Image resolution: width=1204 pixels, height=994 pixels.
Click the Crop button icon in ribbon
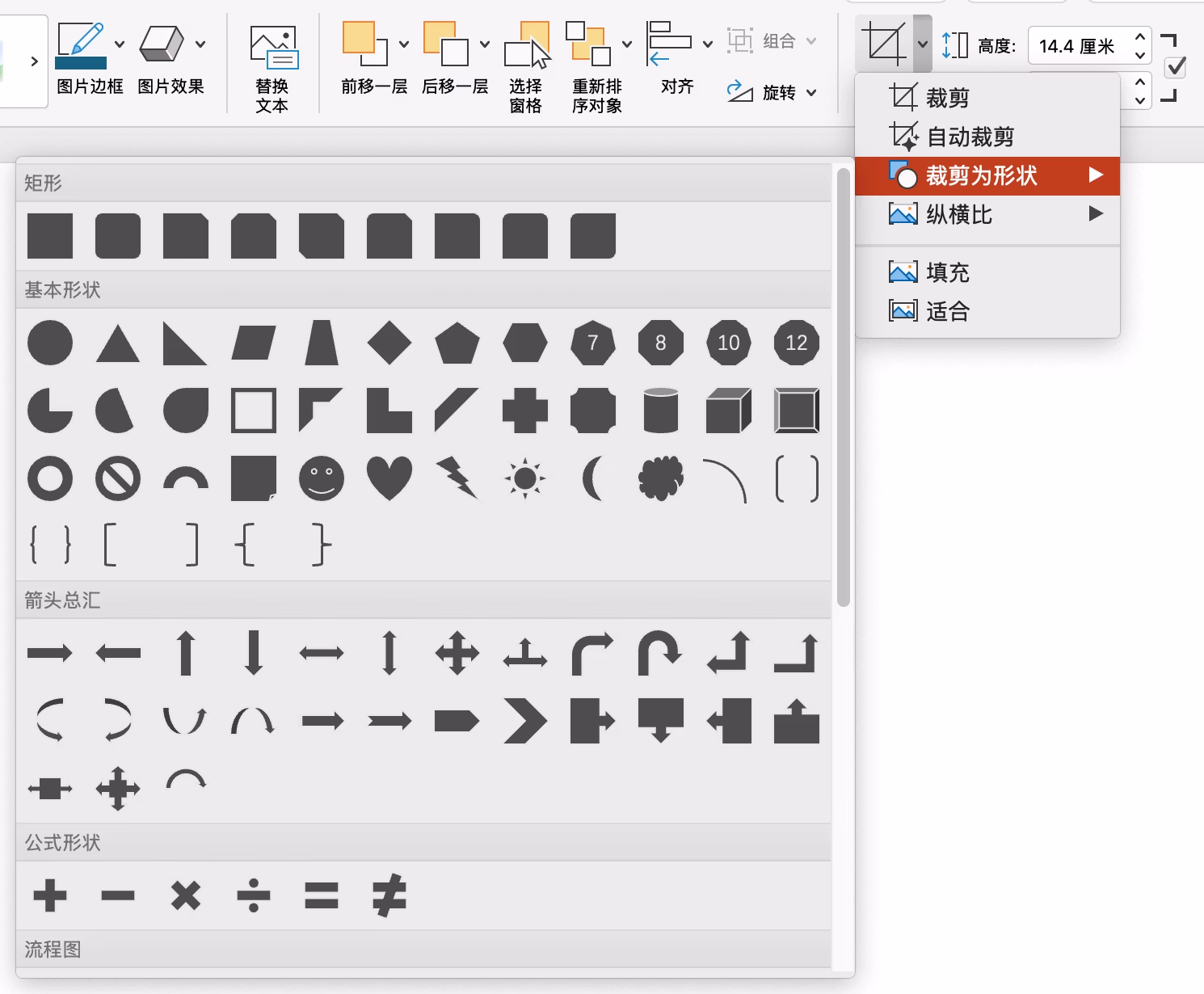tap(882, 44)
